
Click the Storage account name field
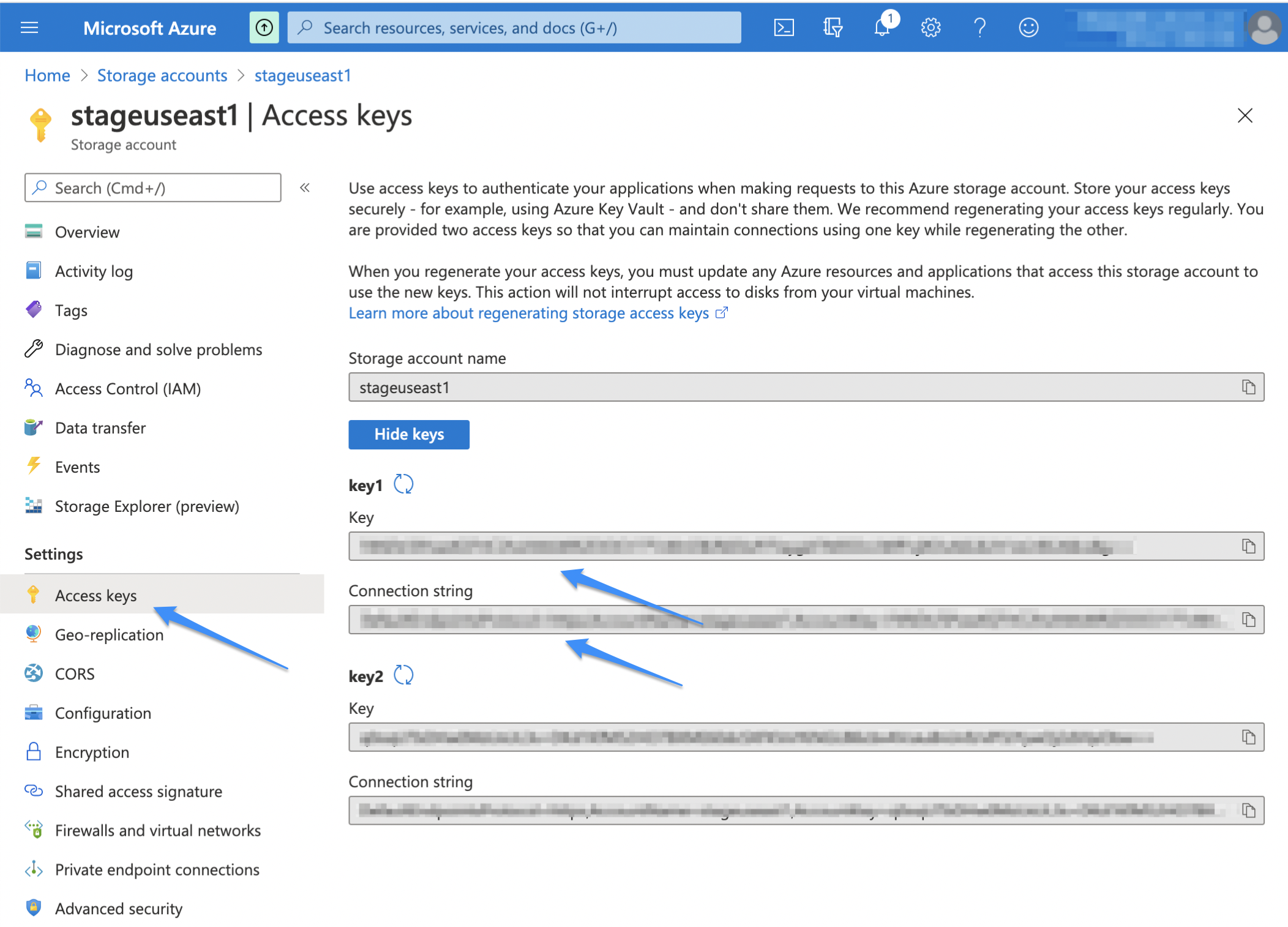pyautogui.click(x=806, y=387)
